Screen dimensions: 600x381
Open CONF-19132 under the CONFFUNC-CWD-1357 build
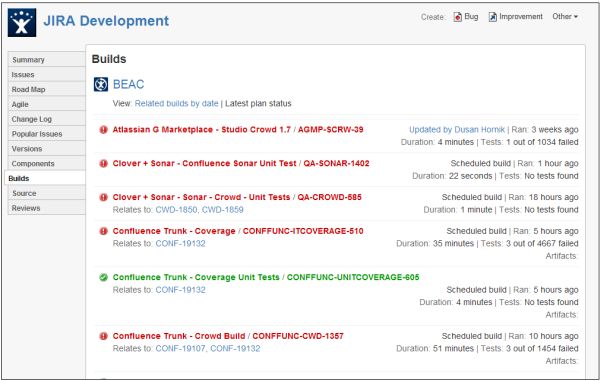click(235, 348)
